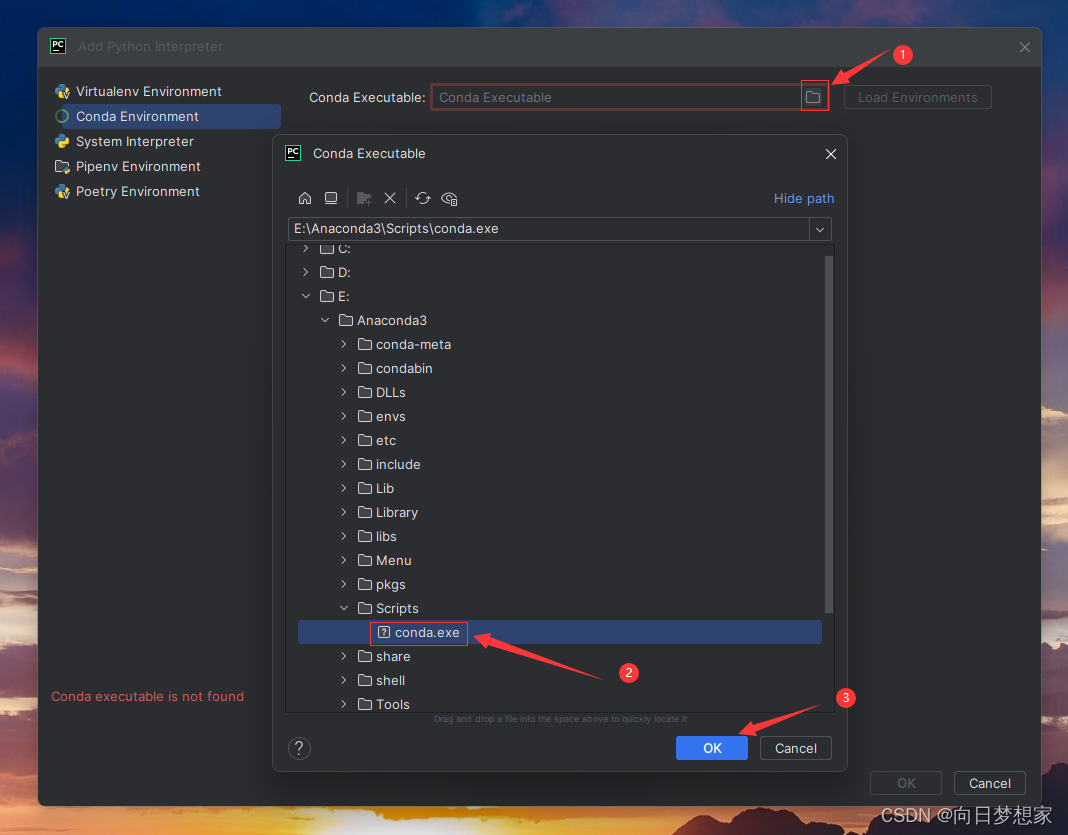Click the folder icon of the Scripts row
The width and height of the screenshot is (1068, 835).
click(x=365, y=608)
